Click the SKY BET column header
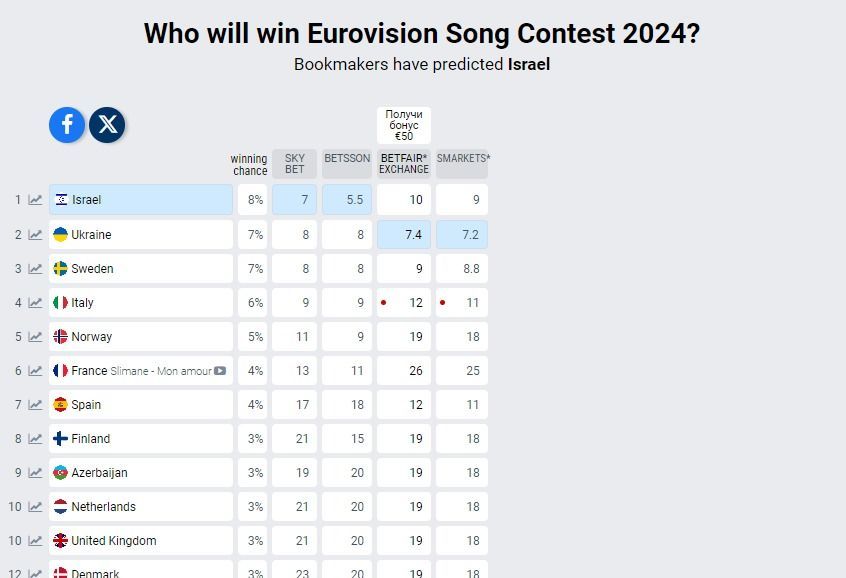846x578 pixels. 294,164
